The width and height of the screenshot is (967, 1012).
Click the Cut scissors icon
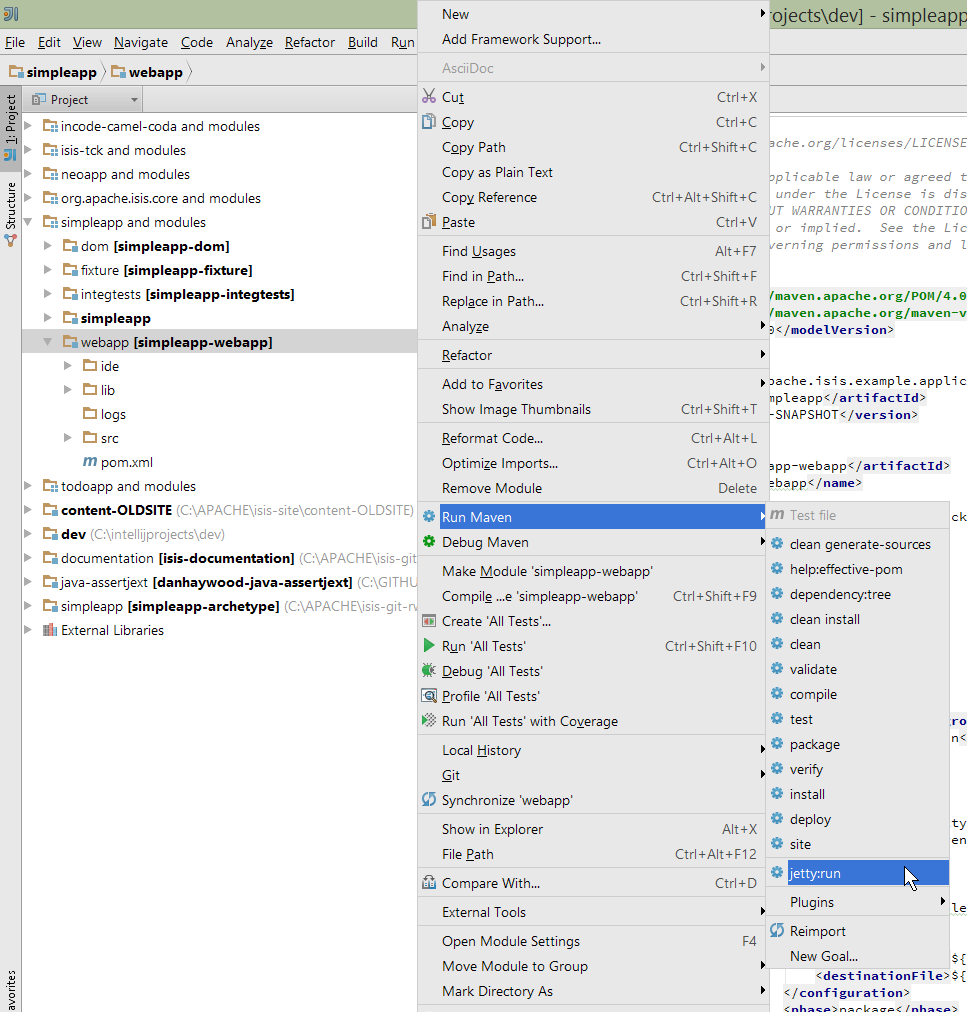click(x=429, y=97)
